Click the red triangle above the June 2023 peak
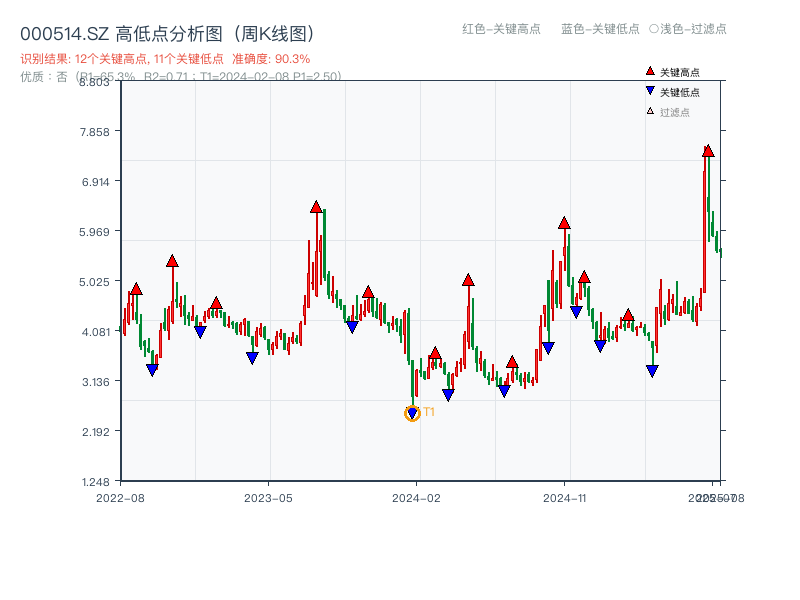The image size is (800, 600). [315, 207]
